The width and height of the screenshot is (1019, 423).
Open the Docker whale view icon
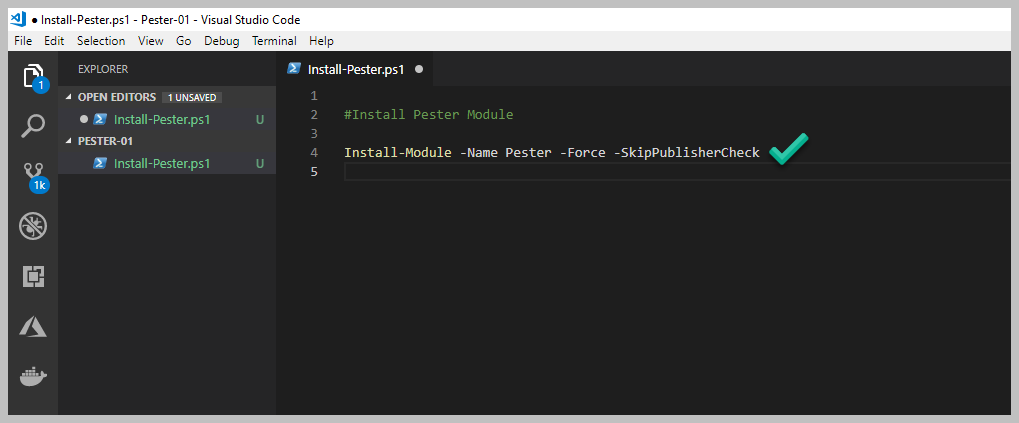(33, 377)
